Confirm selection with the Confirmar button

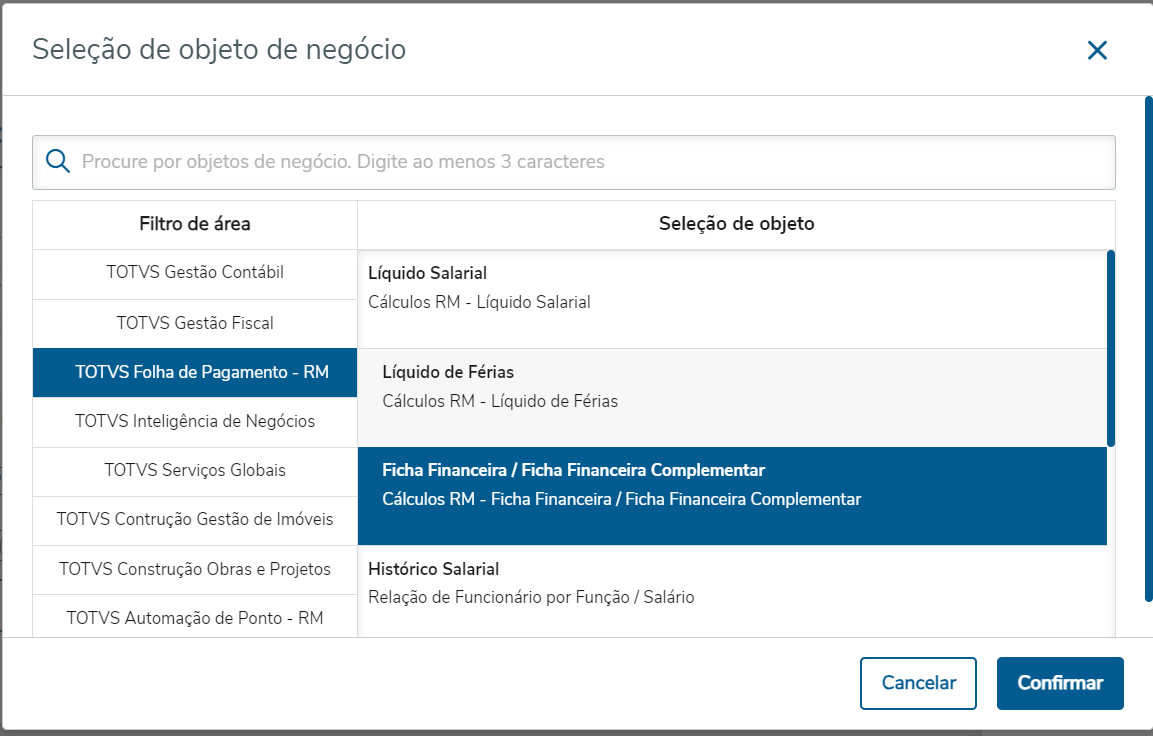1060,683
